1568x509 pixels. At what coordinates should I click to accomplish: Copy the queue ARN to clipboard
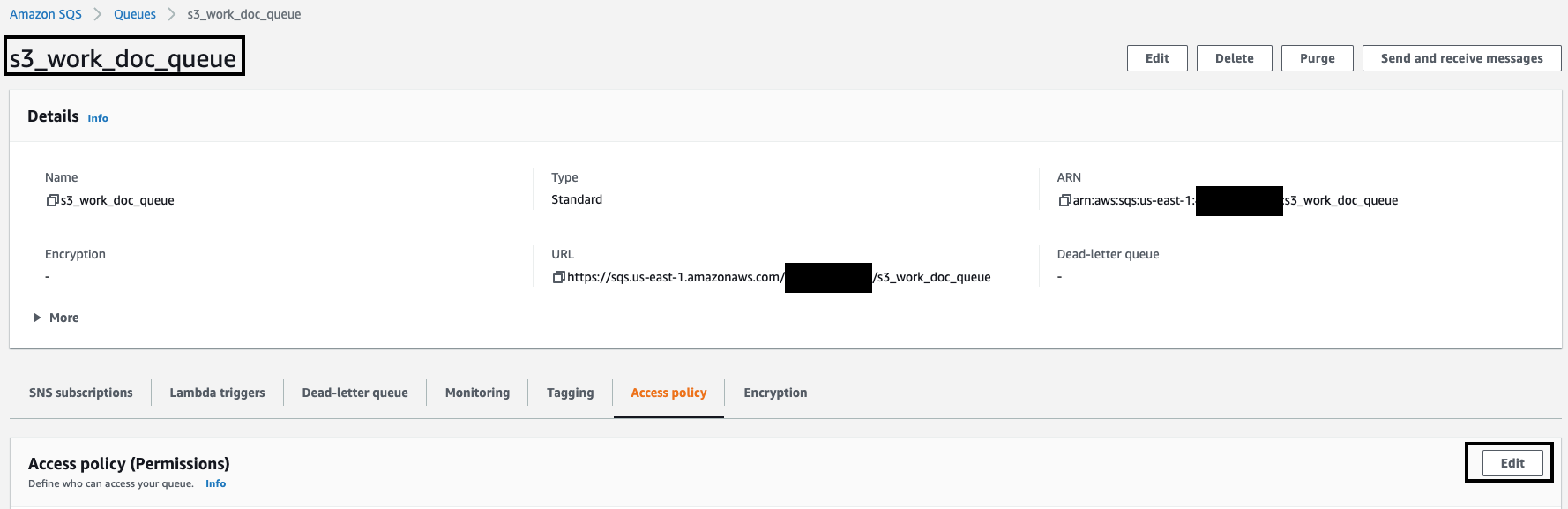click(x=1064, y=199)
